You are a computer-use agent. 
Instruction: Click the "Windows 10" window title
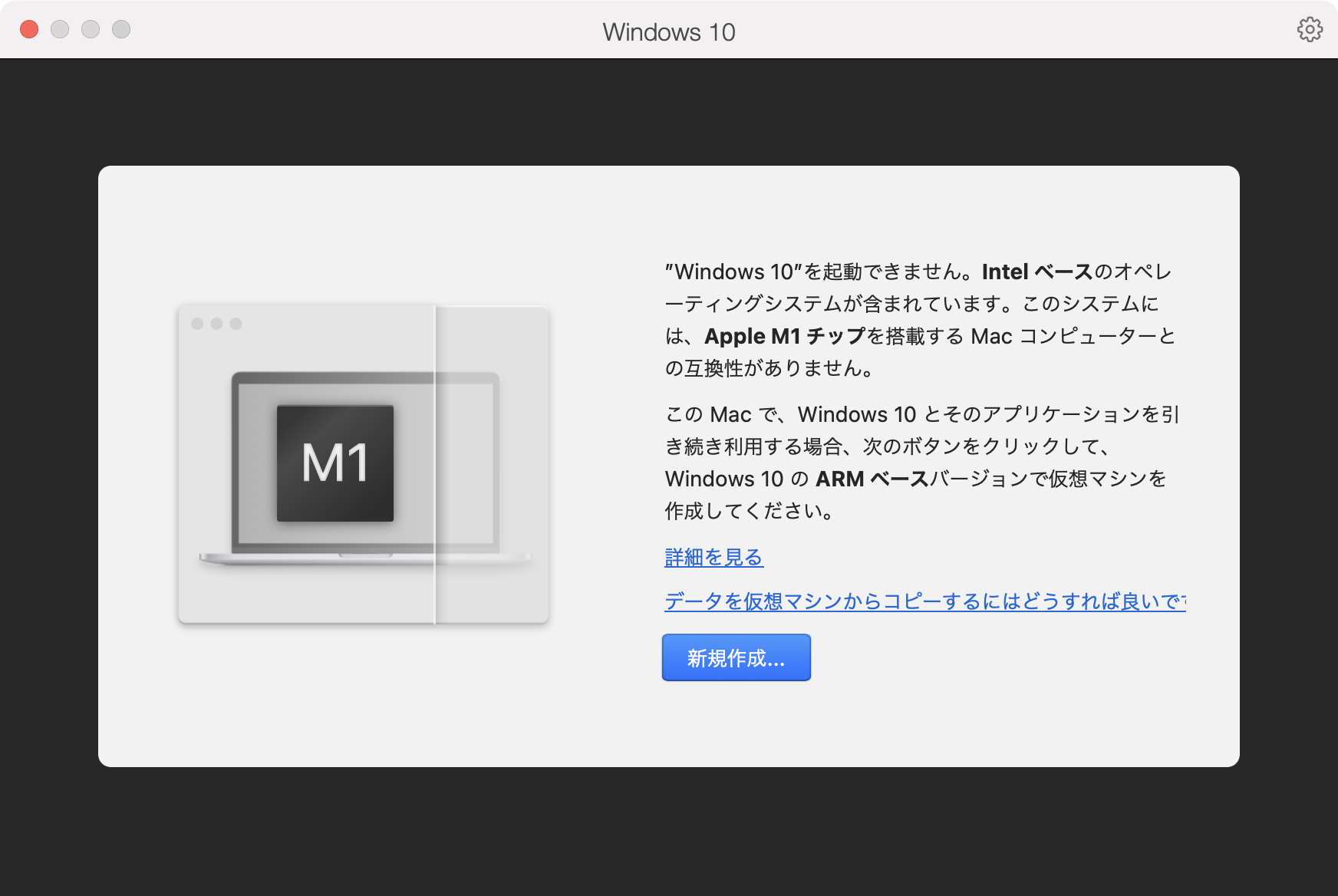(668, 32)
